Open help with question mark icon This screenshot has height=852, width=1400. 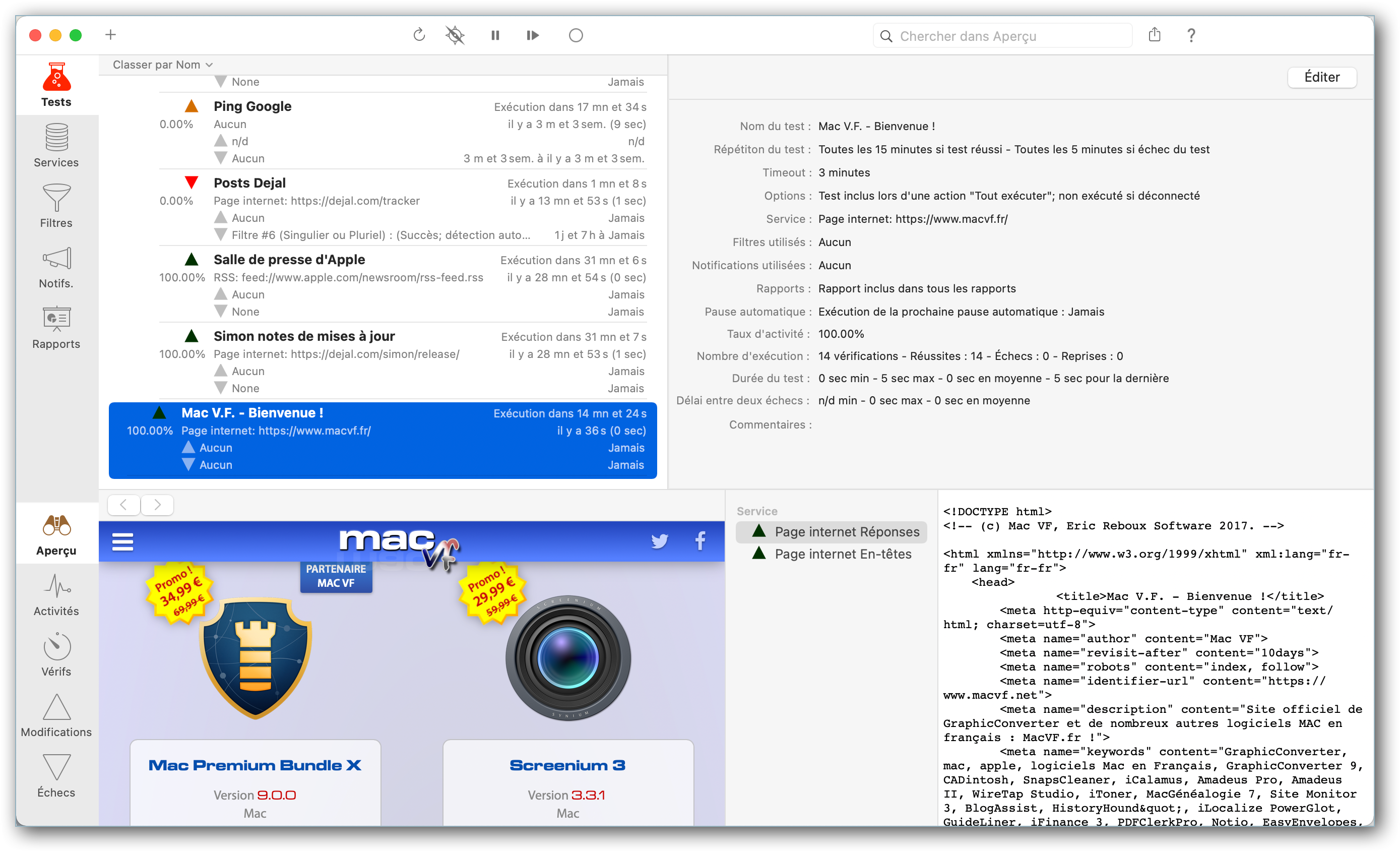pyautogui.click(x=1191, y=35)
